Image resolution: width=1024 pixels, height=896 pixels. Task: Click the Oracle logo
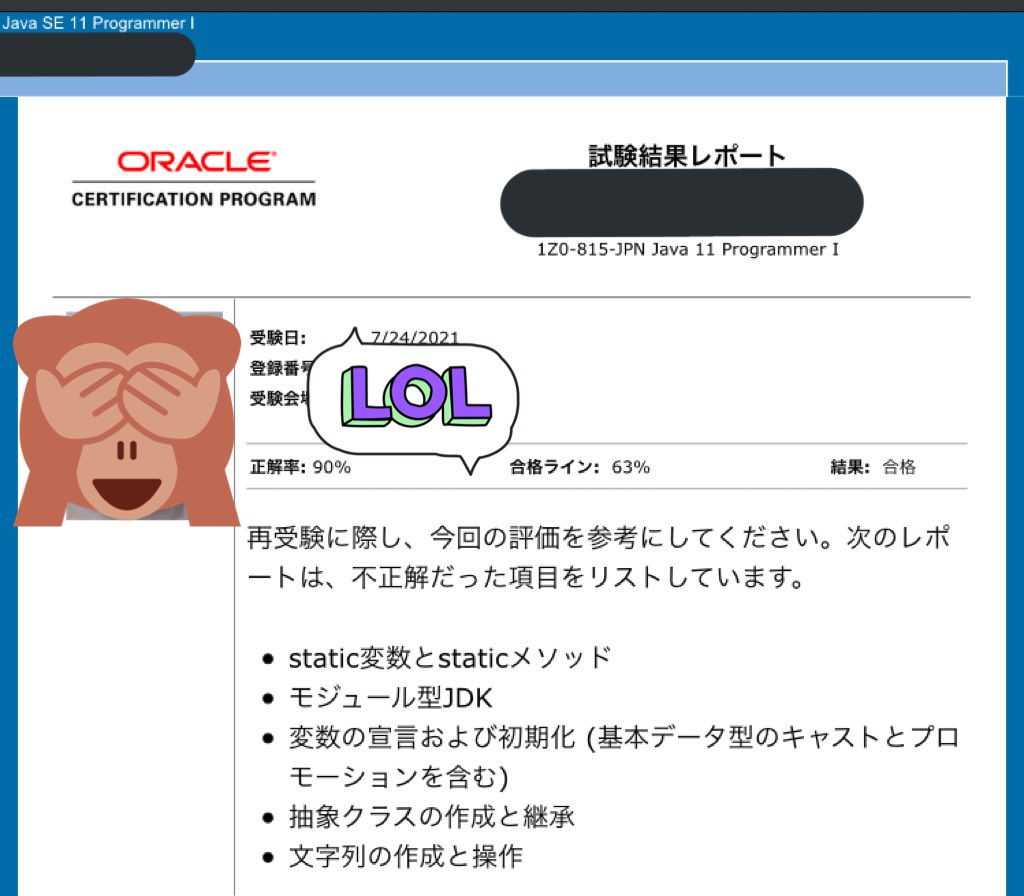tap(197, 162)
